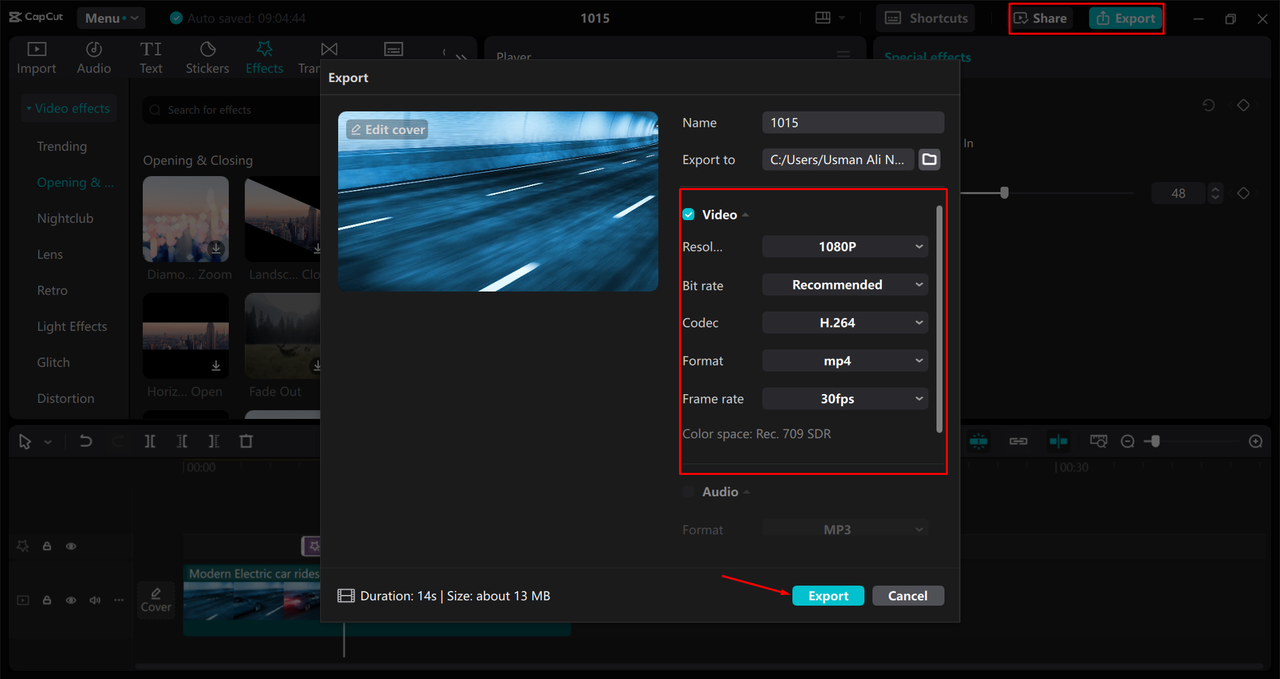Enable the Audio export checkbox

688,492
